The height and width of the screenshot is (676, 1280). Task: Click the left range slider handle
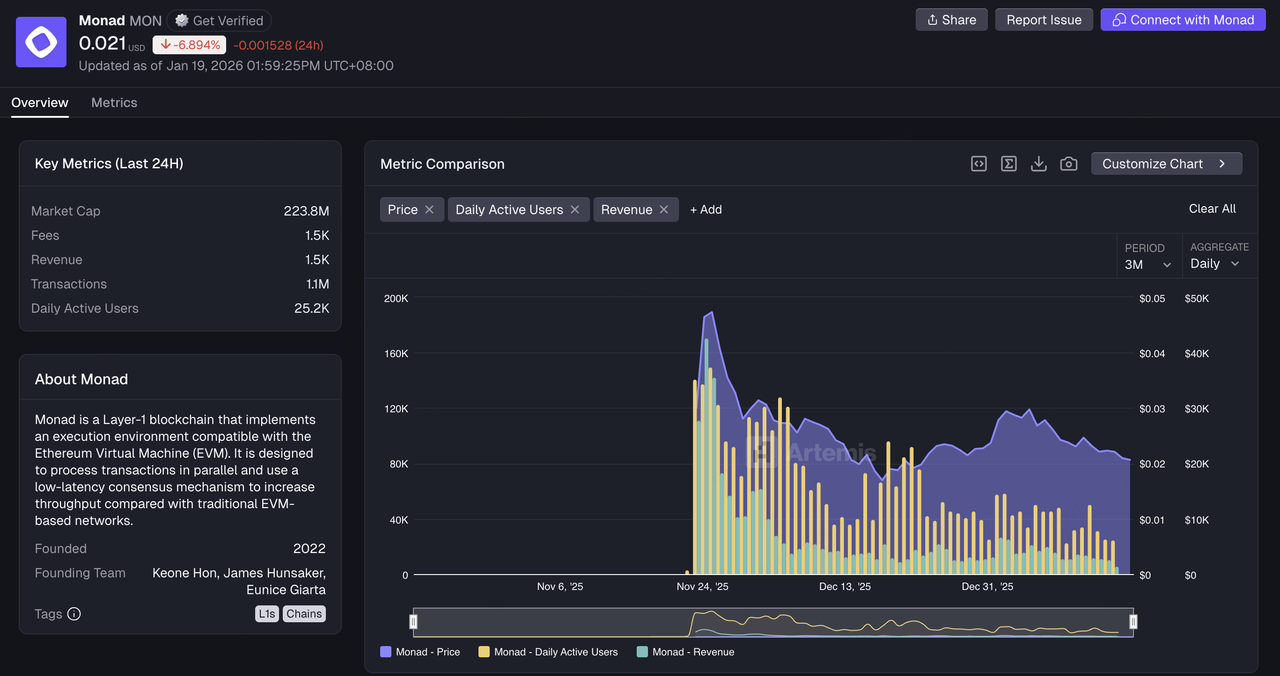pyautogui.click(x=414, y=622)
